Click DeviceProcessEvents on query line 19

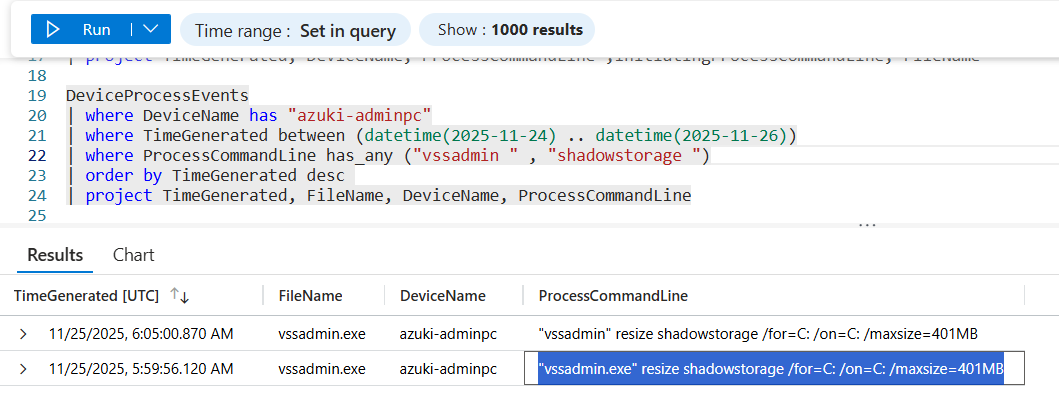click(x=157, y=95)
